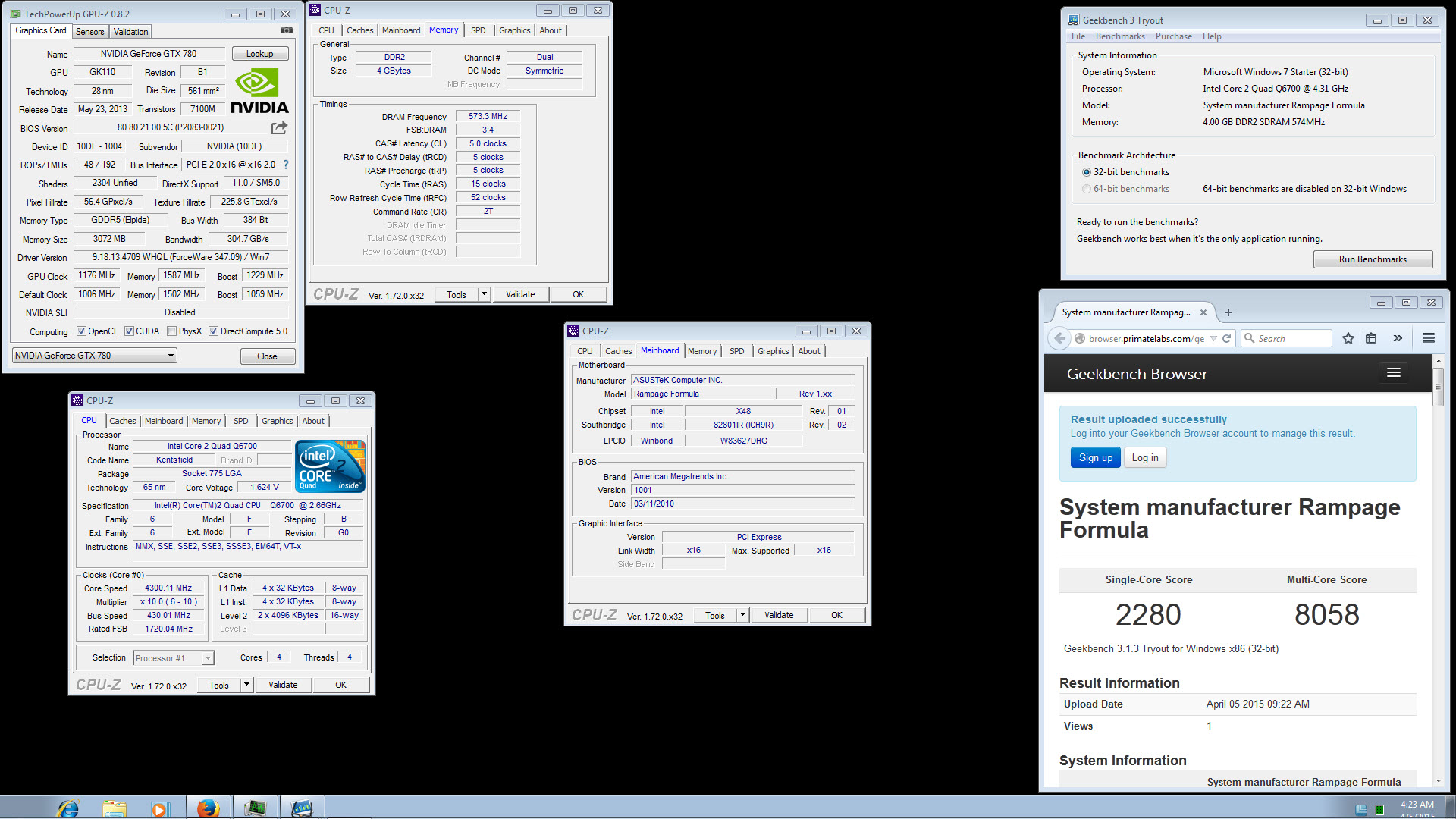Click the BIOS version share icon in GPU-Z
The height and width of the screenshot is (819, 1456).
coord(279,127)
